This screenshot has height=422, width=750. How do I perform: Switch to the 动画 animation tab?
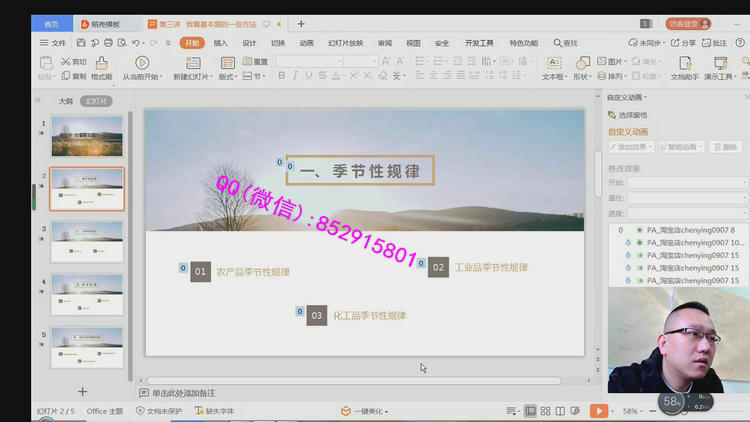[x=306, y=43]
